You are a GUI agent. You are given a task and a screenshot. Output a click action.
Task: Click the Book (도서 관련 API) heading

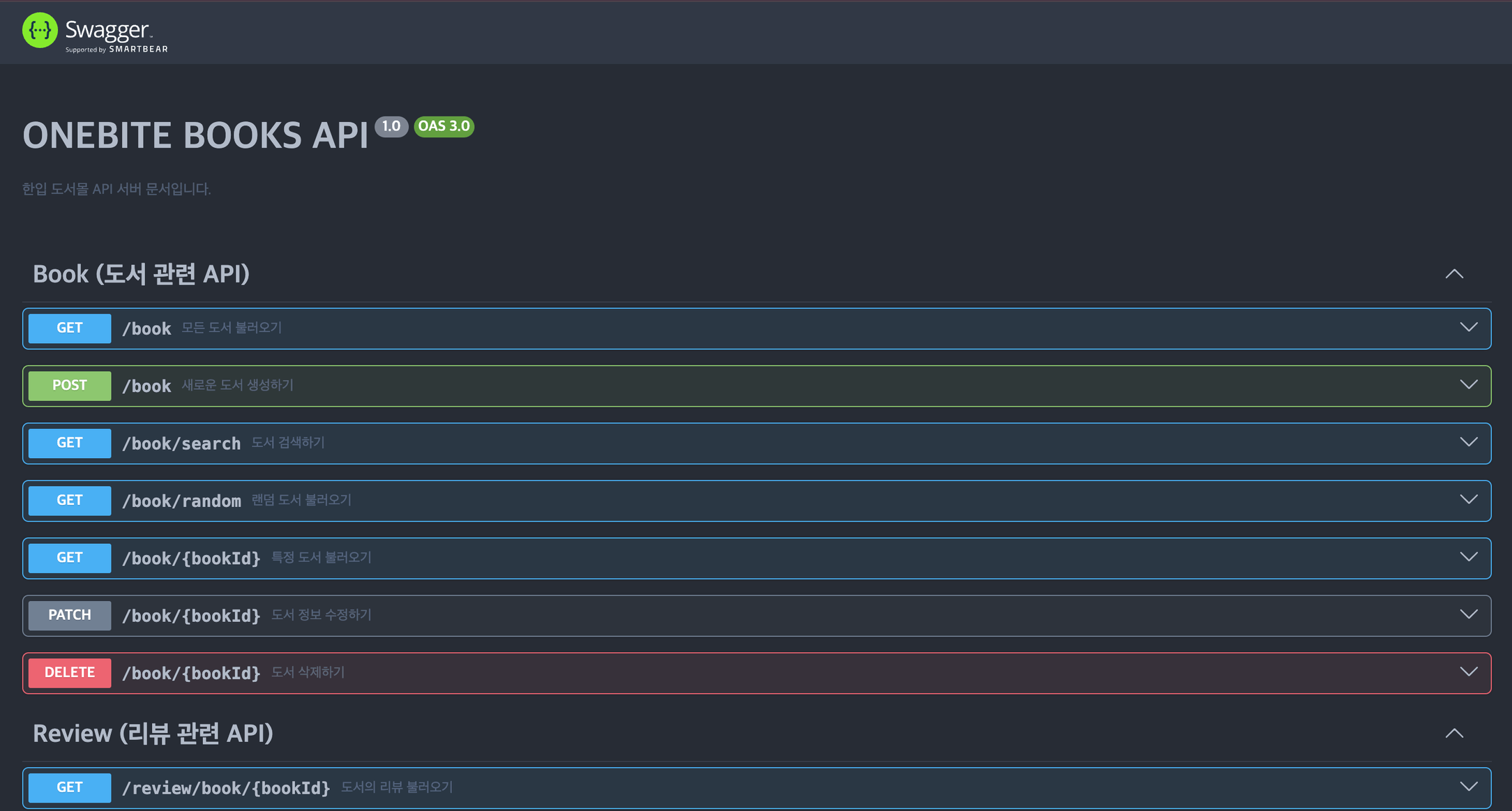(141, 274)
